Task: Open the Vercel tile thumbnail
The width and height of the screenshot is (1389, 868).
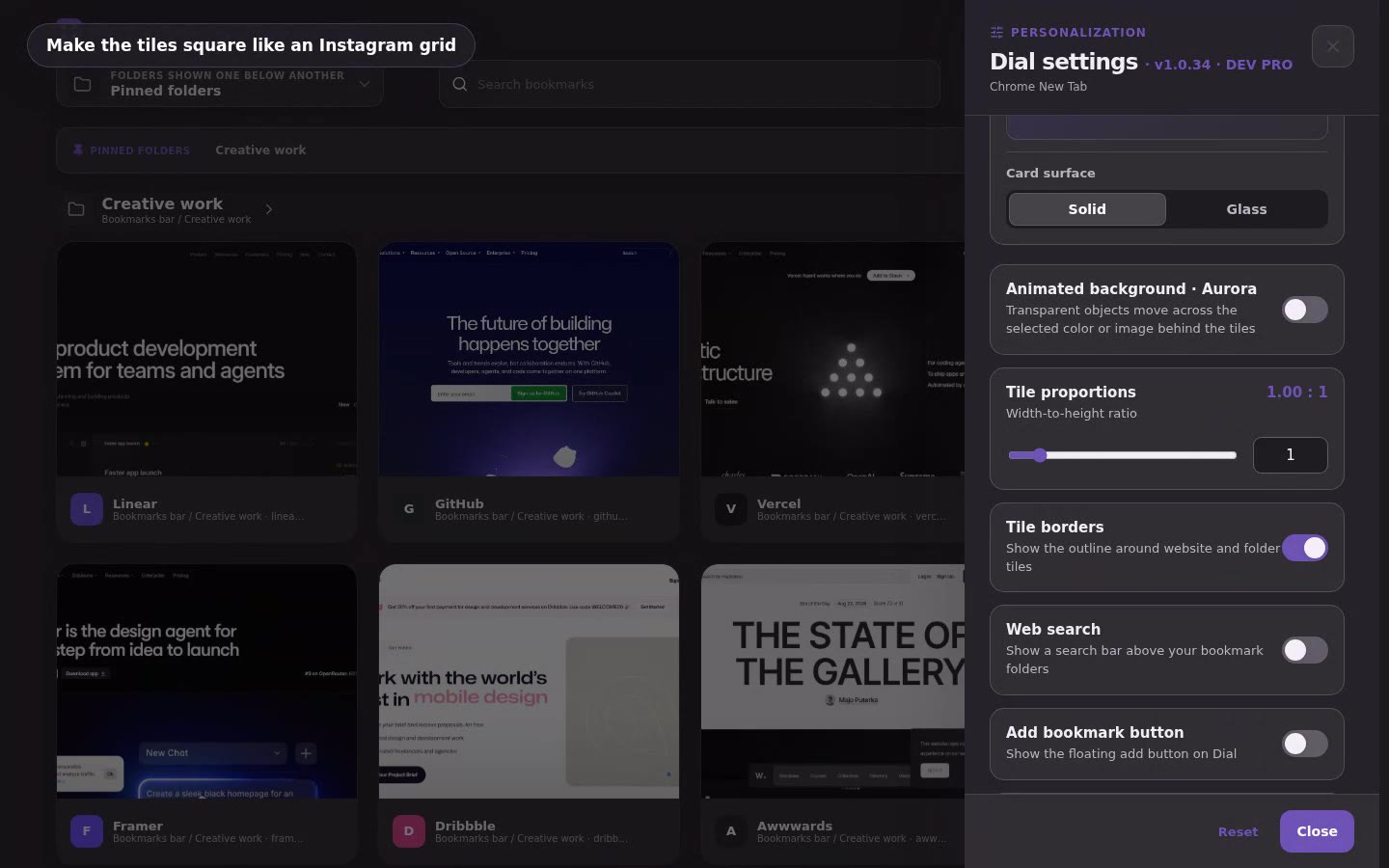Action: (832, 359)
